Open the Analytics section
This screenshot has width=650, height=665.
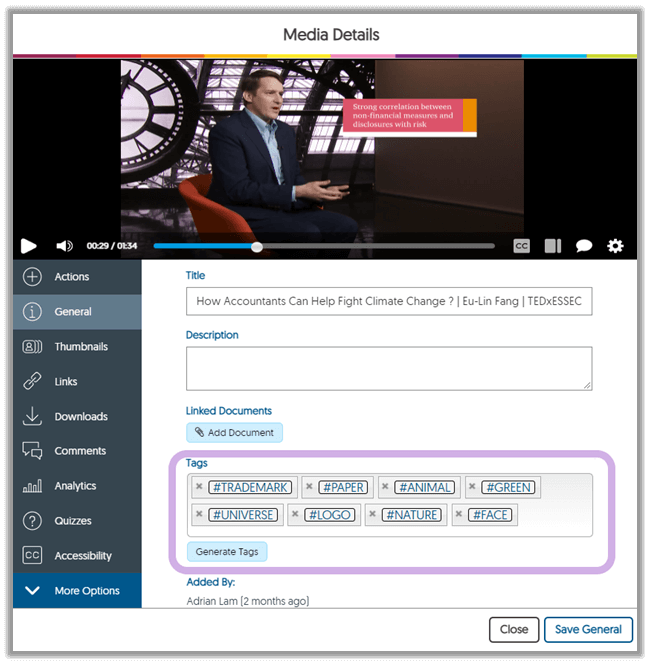pos(75,486)
